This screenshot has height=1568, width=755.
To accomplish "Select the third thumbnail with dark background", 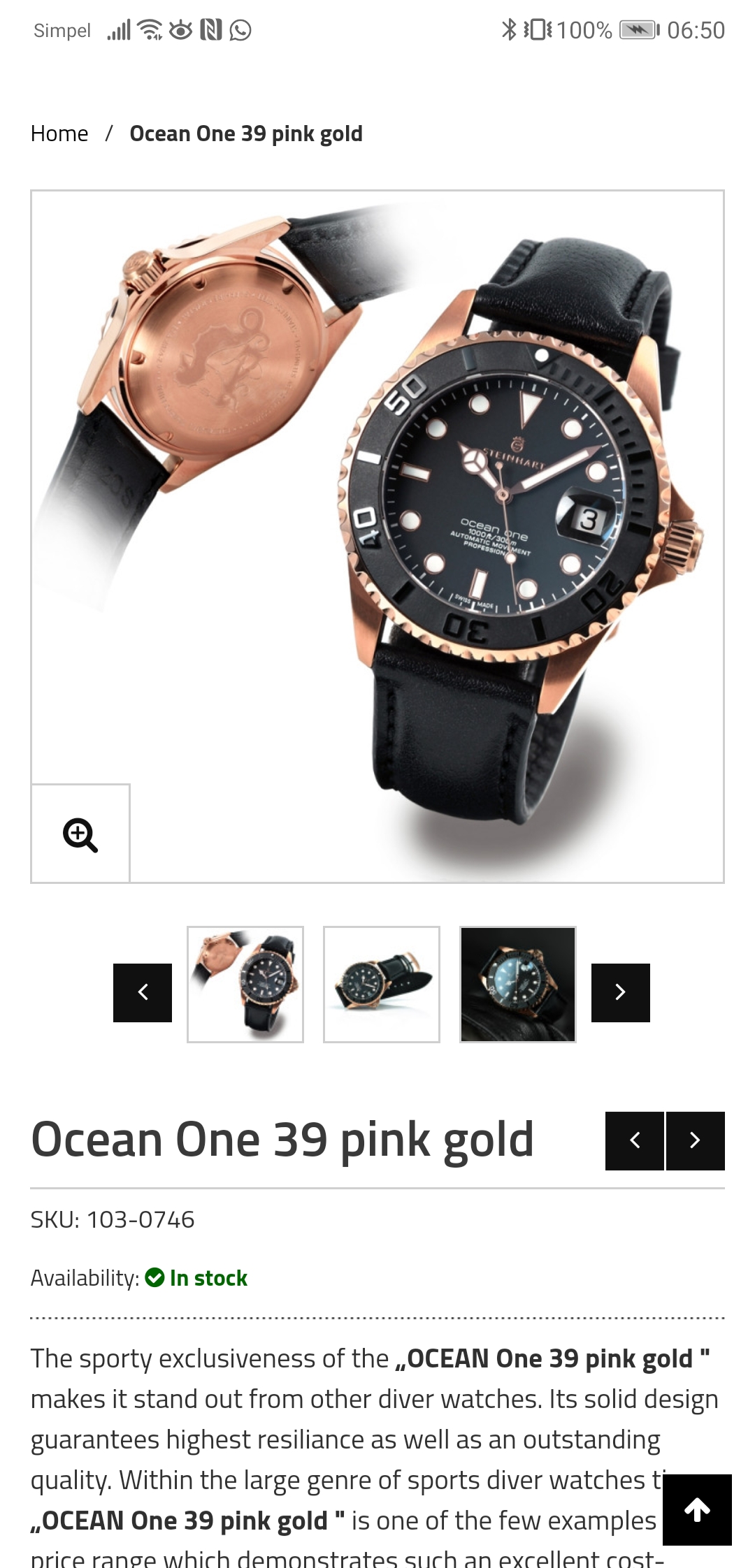I will (518, 985).
